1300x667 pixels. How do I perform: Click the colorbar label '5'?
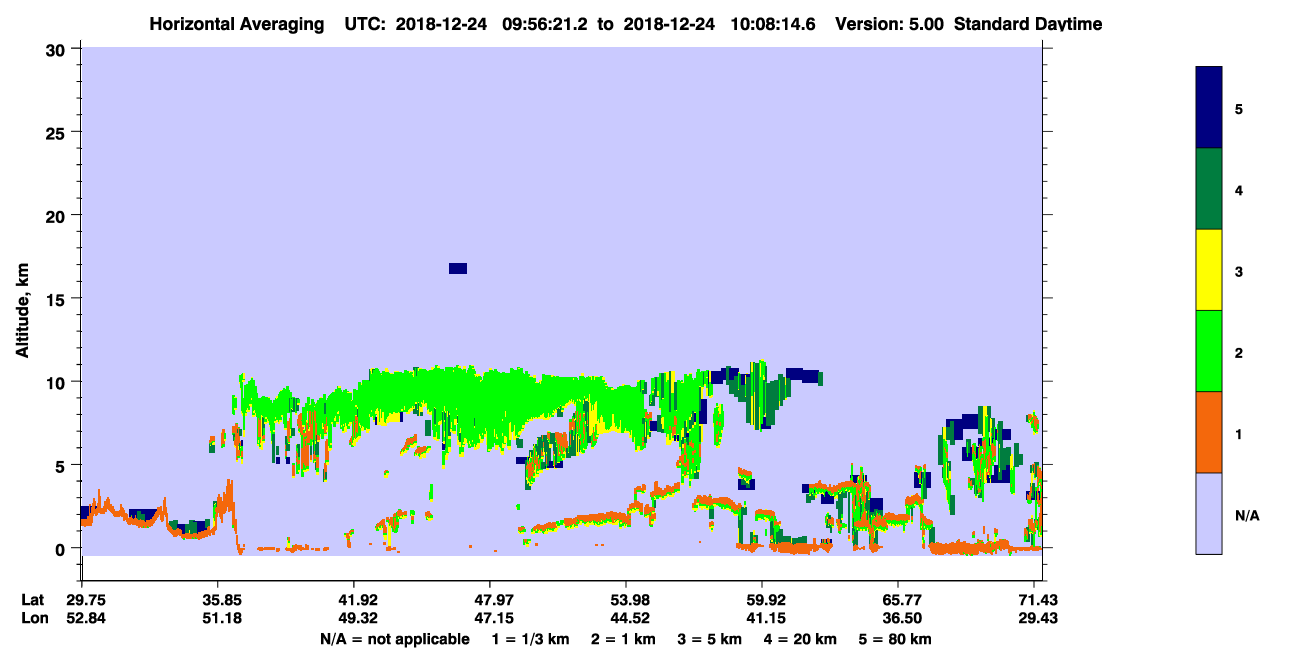click(x=1239, y=109)
